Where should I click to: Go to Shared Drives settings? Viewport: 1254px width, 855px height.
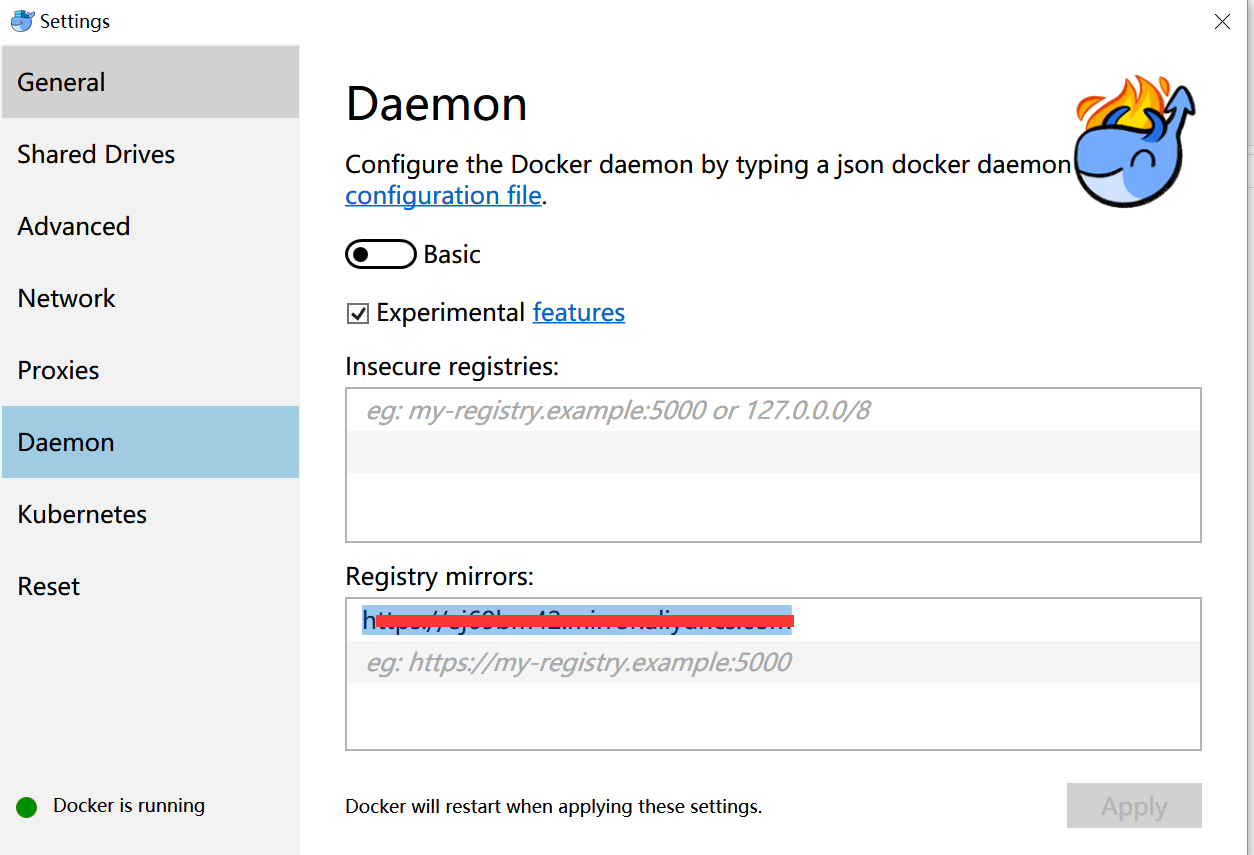pos(150,154)
